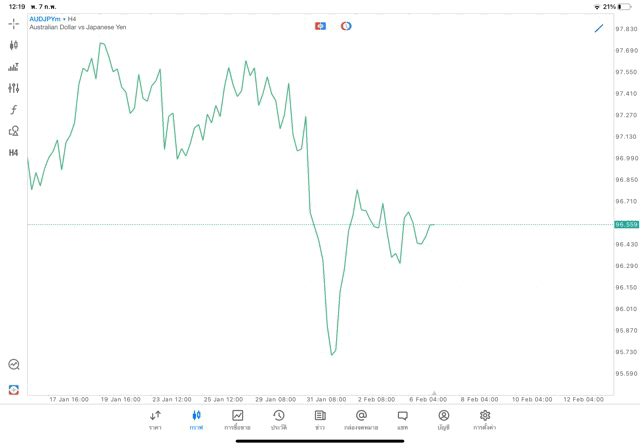Viewport: 640px width, 447px height.
Task: Open the ประวัติ (History) tab
Action: [x=278, y=420]
